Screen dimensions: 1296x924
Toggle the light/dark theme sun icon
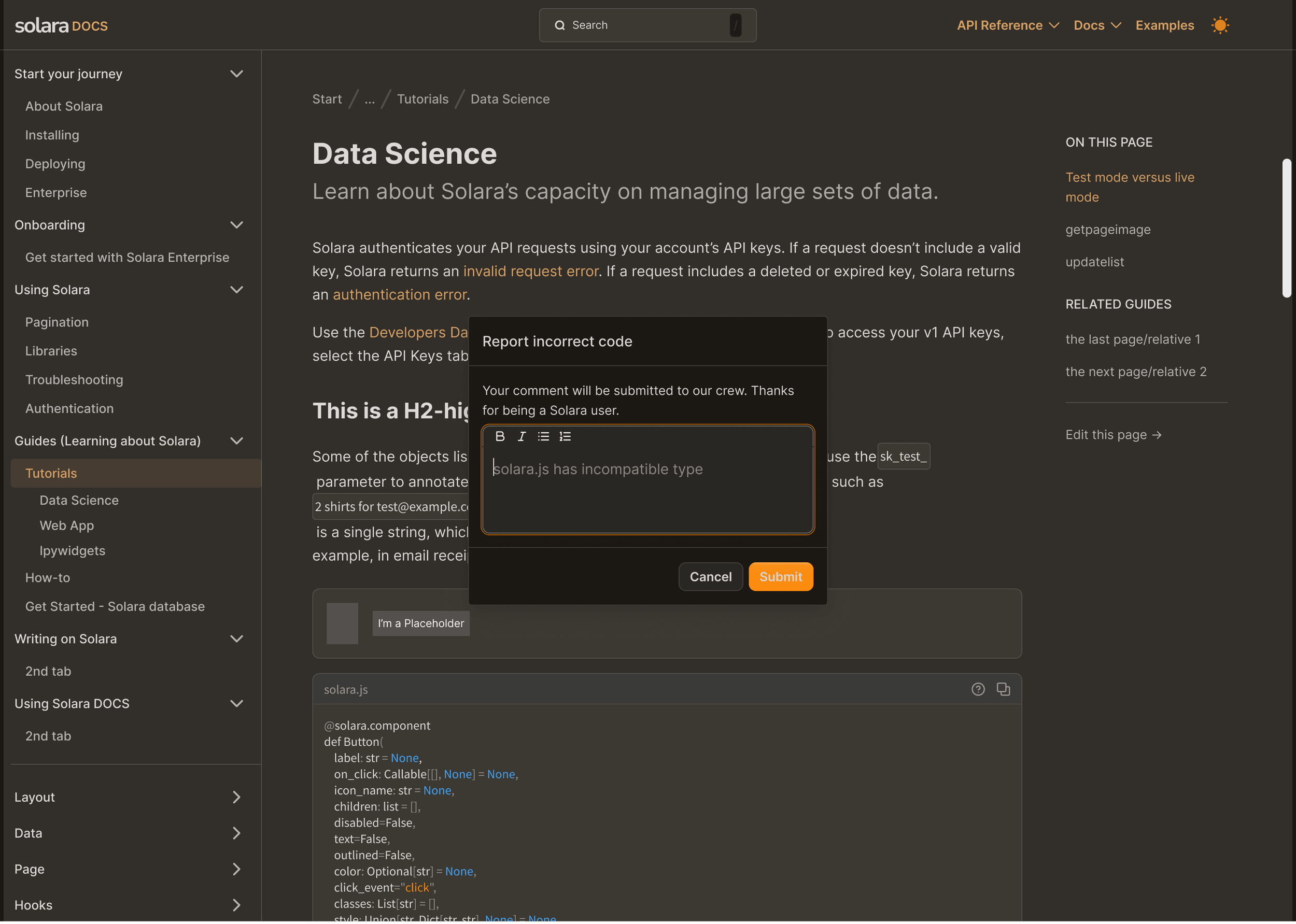coord(1220,25)
